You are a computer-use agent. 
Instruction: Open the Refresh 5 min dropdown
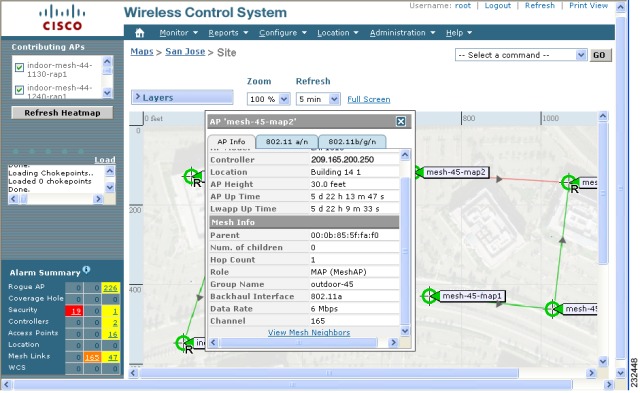[x=318, y=99]
